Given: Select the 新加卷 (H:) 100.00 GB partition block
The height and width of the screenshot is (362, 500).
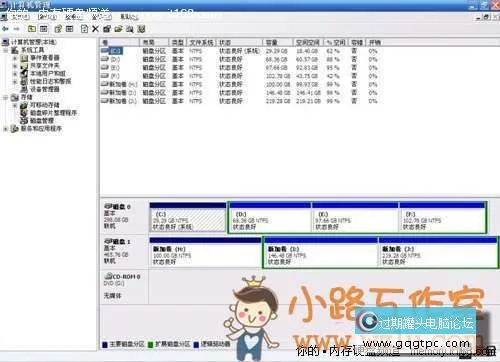Looking at the screenshot, I should [x=206, y=252].
